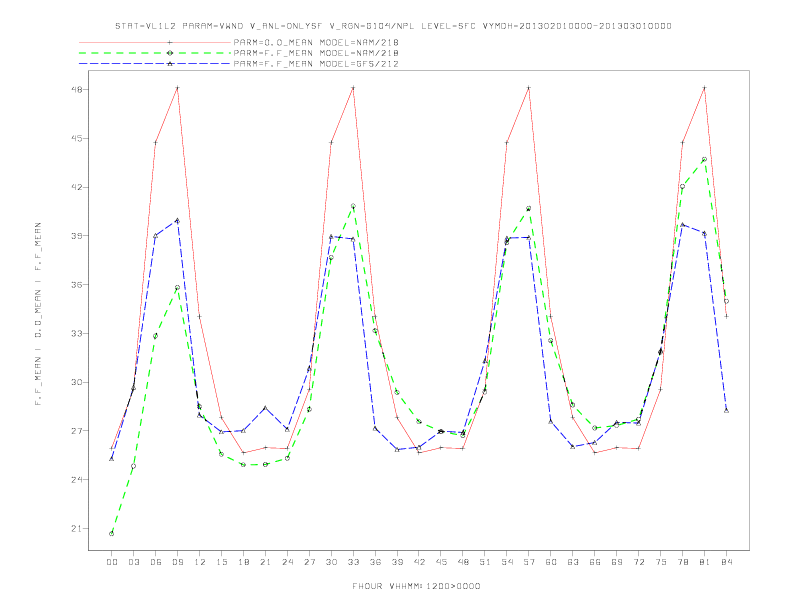
Task: Click x-axis forecast hour label 18
Action: click(243, 562)
